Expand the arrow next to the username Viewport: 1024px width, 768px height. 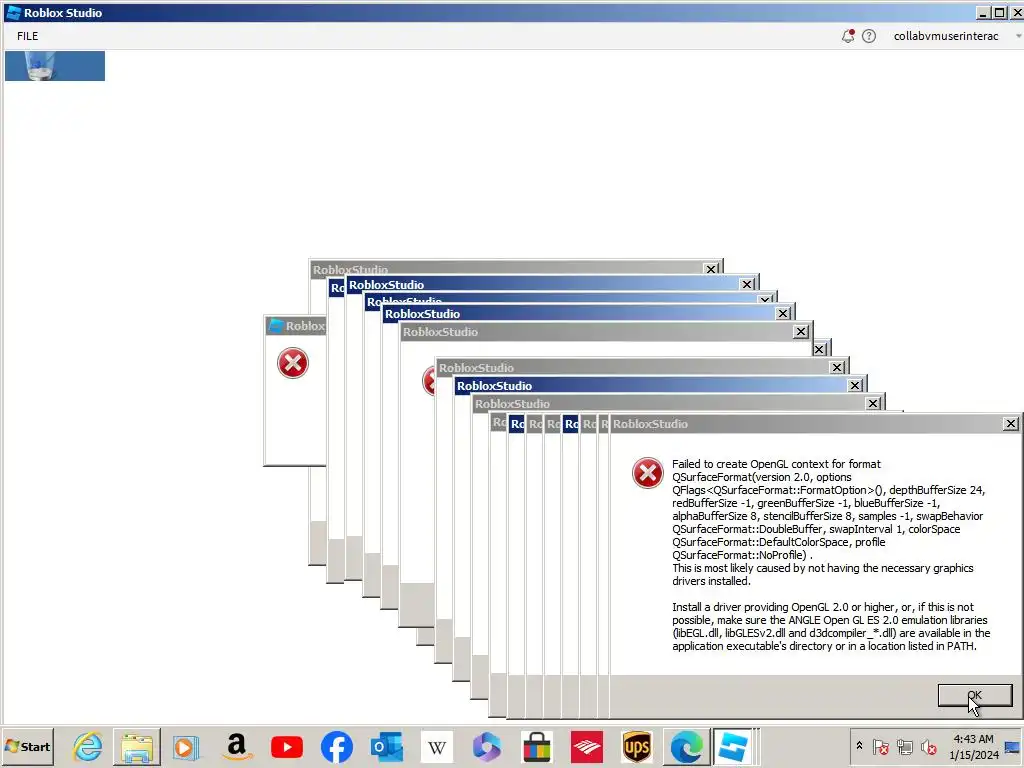(x=1018, y=36)
